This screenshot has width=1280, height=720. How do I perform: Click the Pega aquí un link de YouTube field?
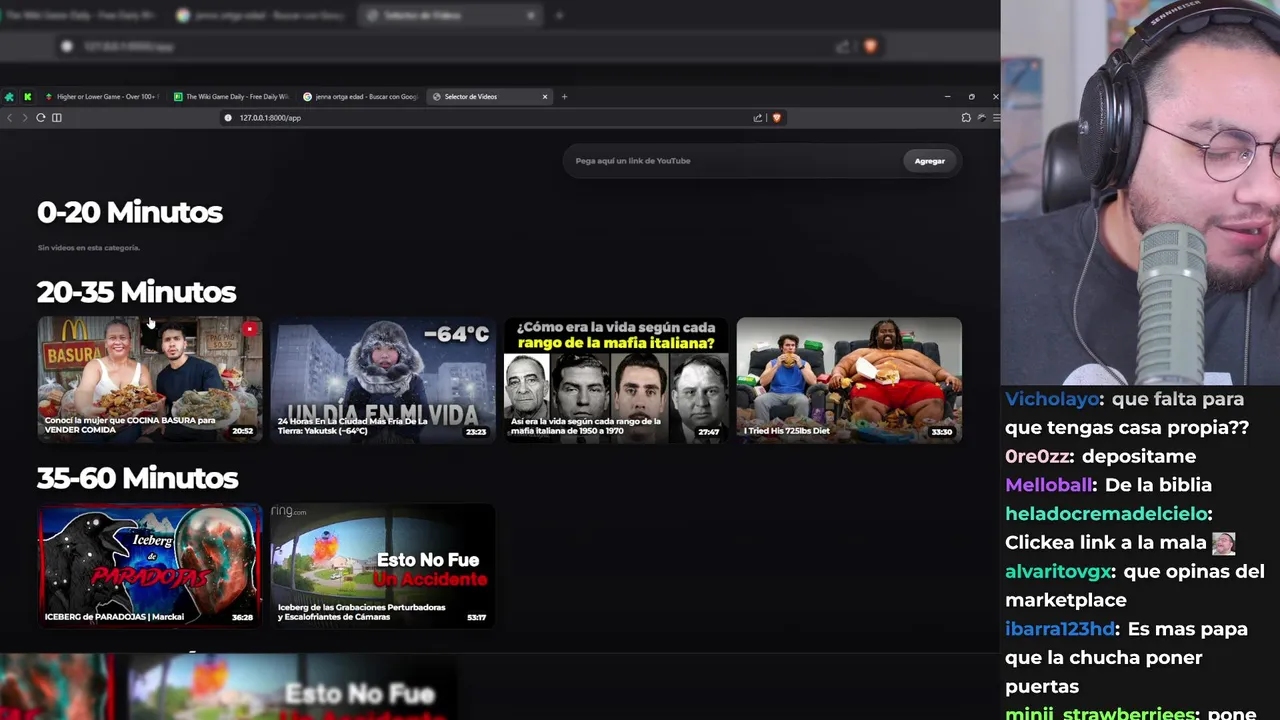point(735,161)
